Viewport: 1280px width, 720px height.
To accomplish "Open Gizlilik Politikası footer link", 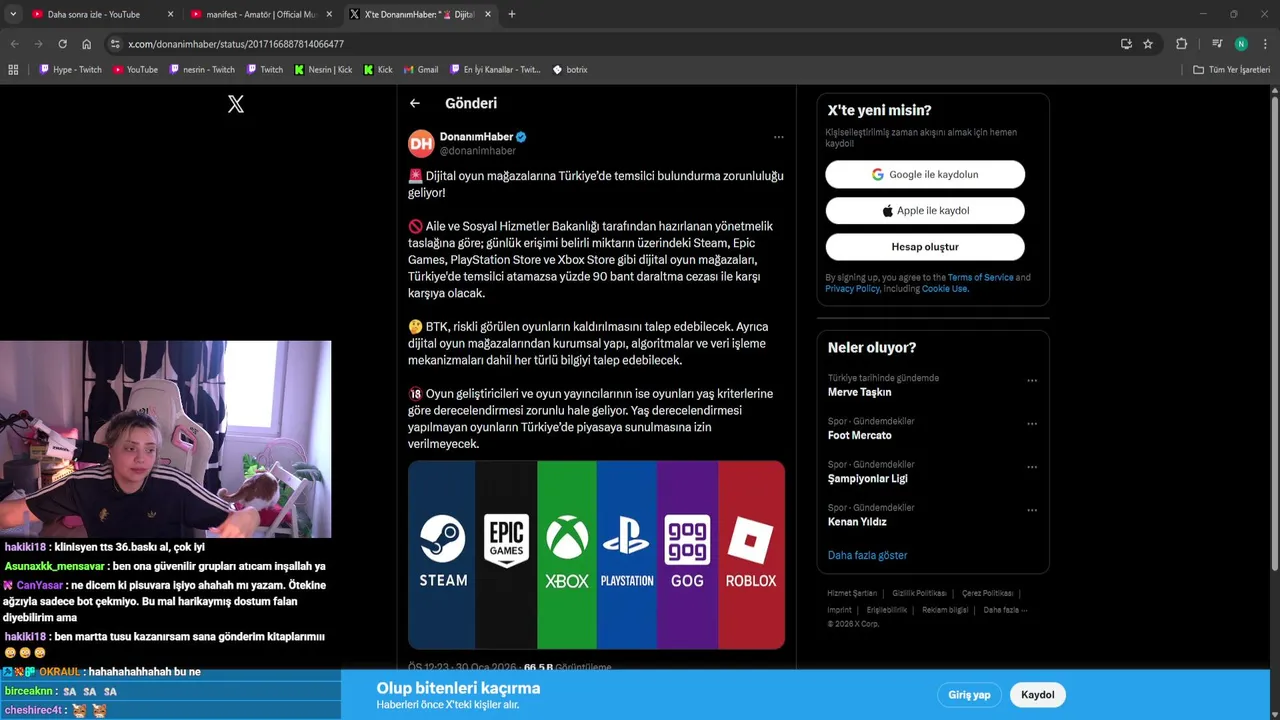I will (x=919, y=593).
